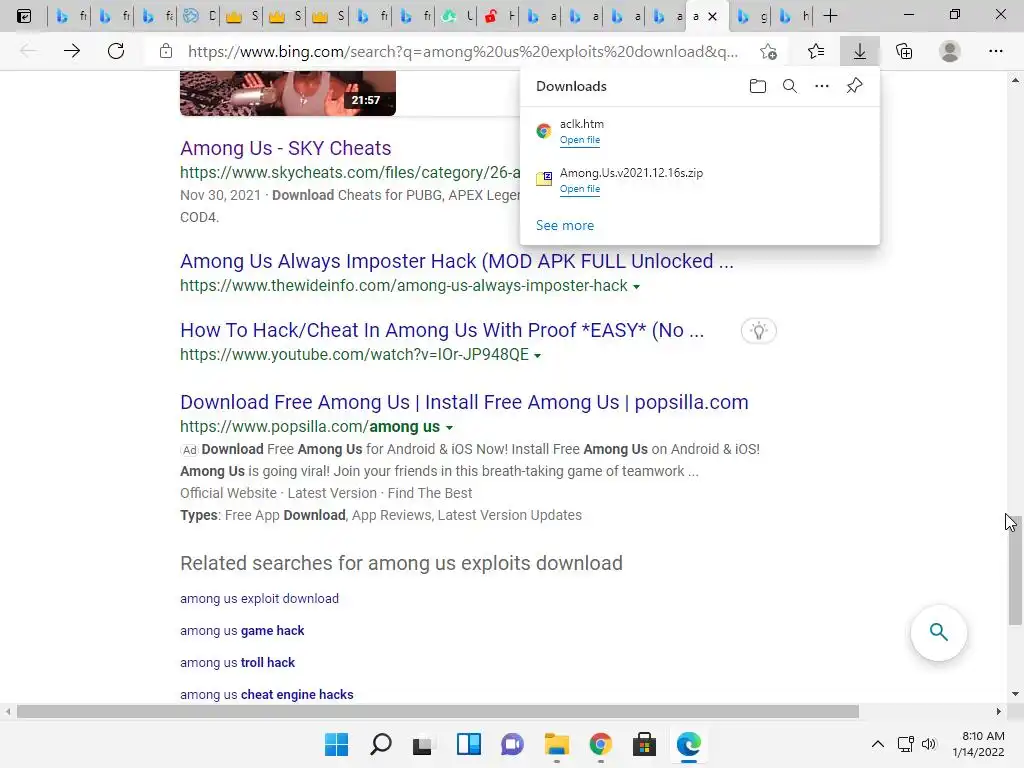The height and width of the screenshot is (768, 1024).
Task: Open a new tab with plus button
Action: coord(830,16)
